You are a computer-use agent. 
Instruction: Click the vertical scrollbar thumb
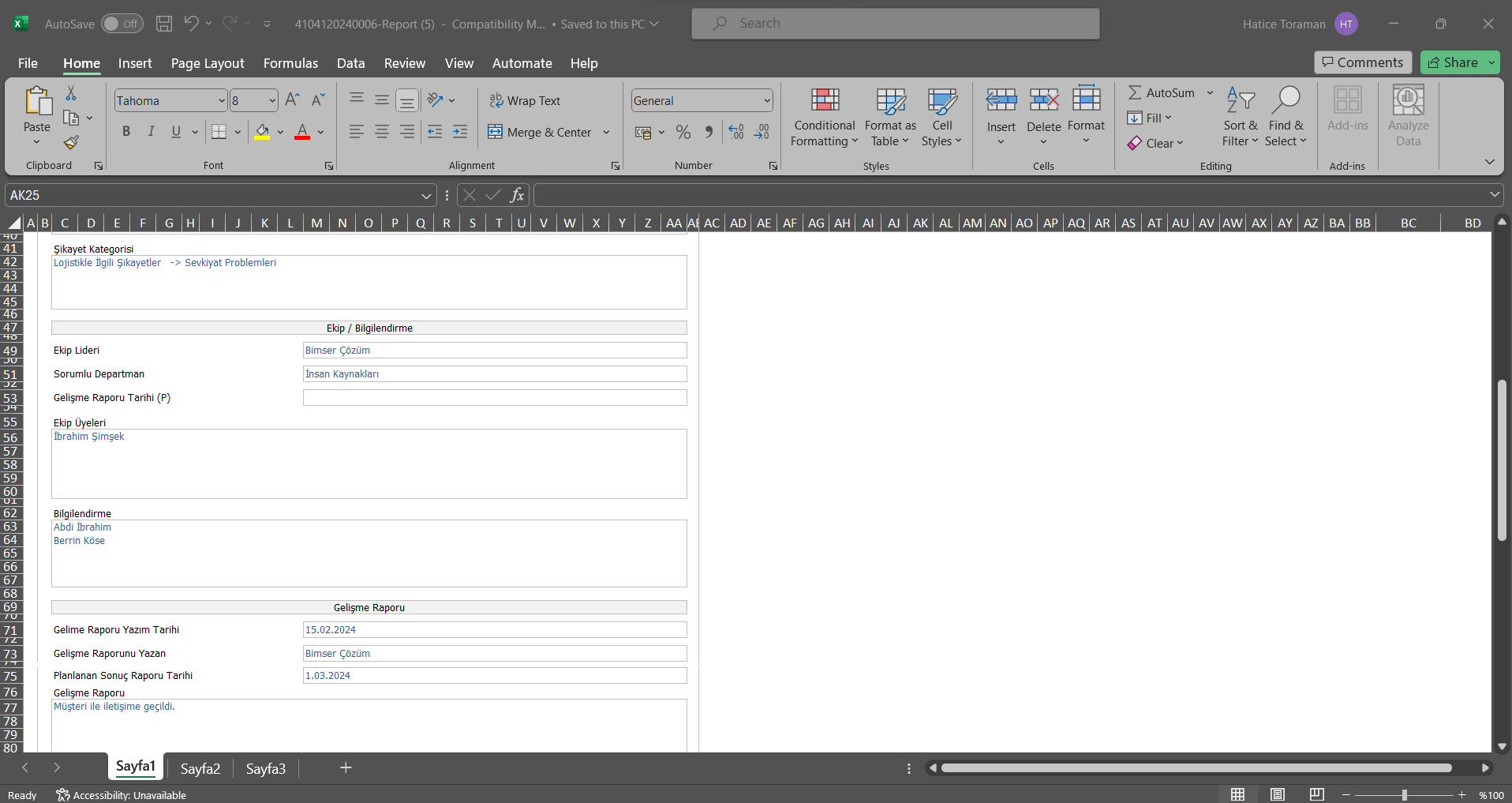pyautogui.click(x=1502, y=460)
